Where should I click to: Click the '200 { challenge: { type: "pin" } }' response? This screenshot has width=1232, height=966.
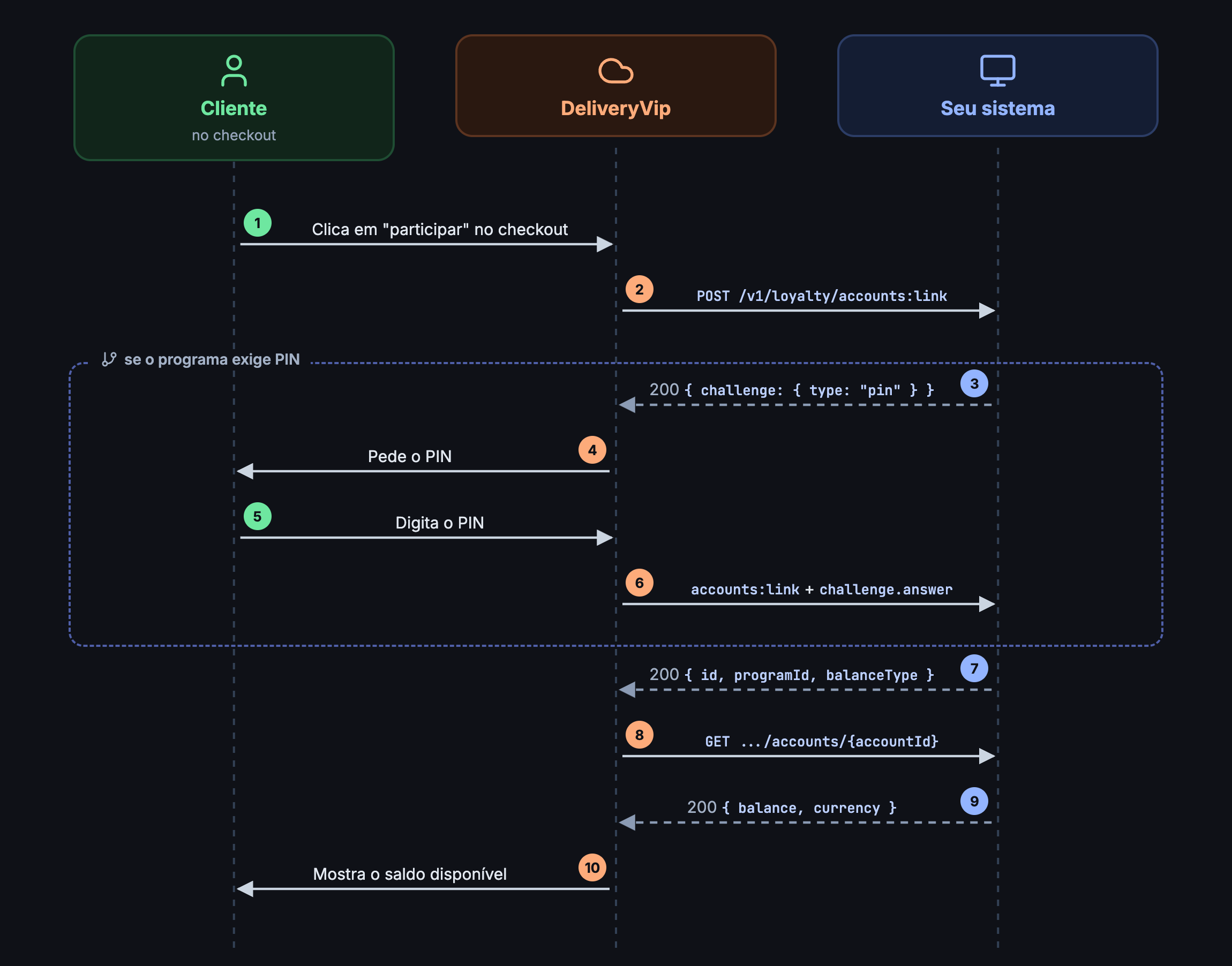(791, 390)
